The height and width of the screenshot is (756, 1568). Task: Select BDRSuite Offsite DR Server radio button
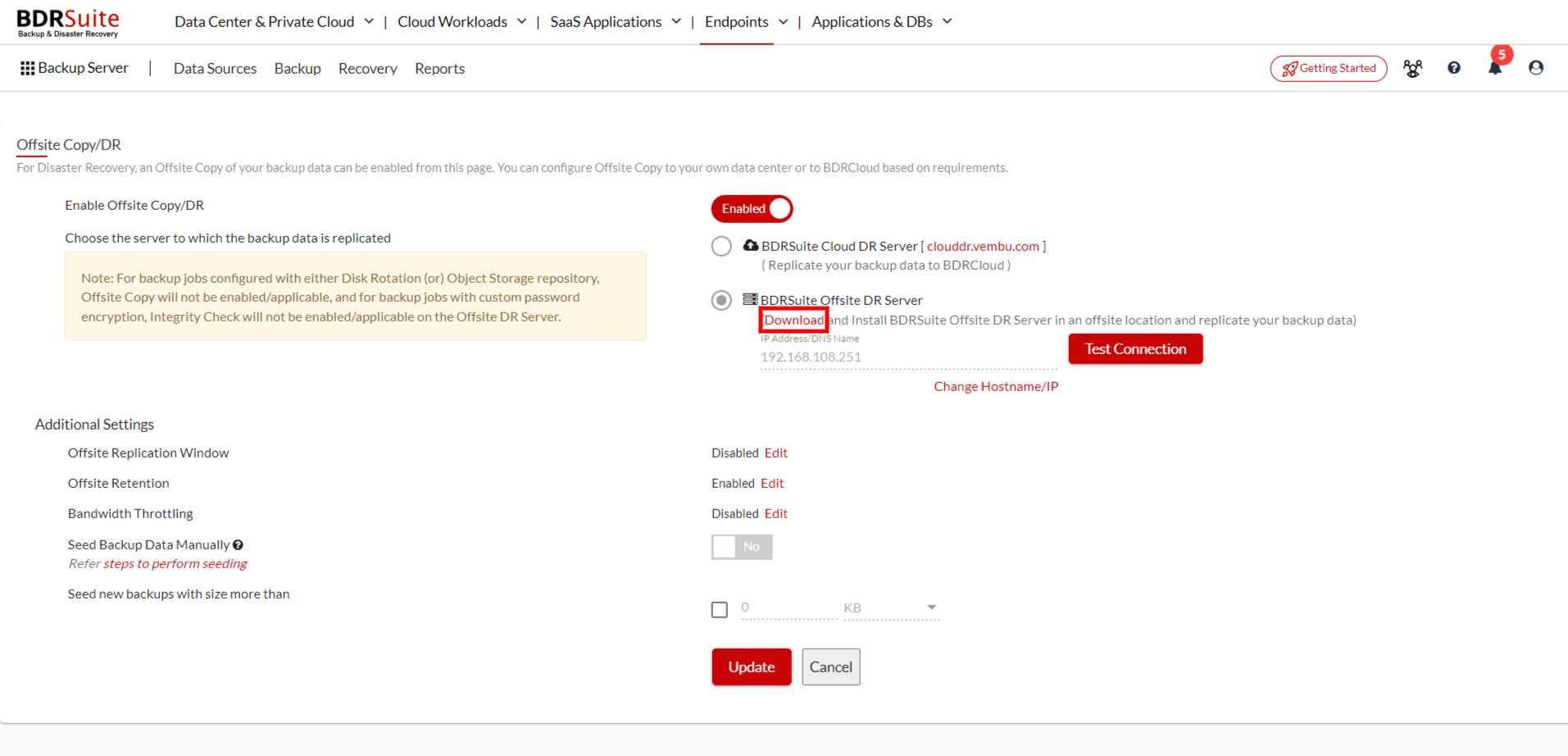(x=721, y=300)
